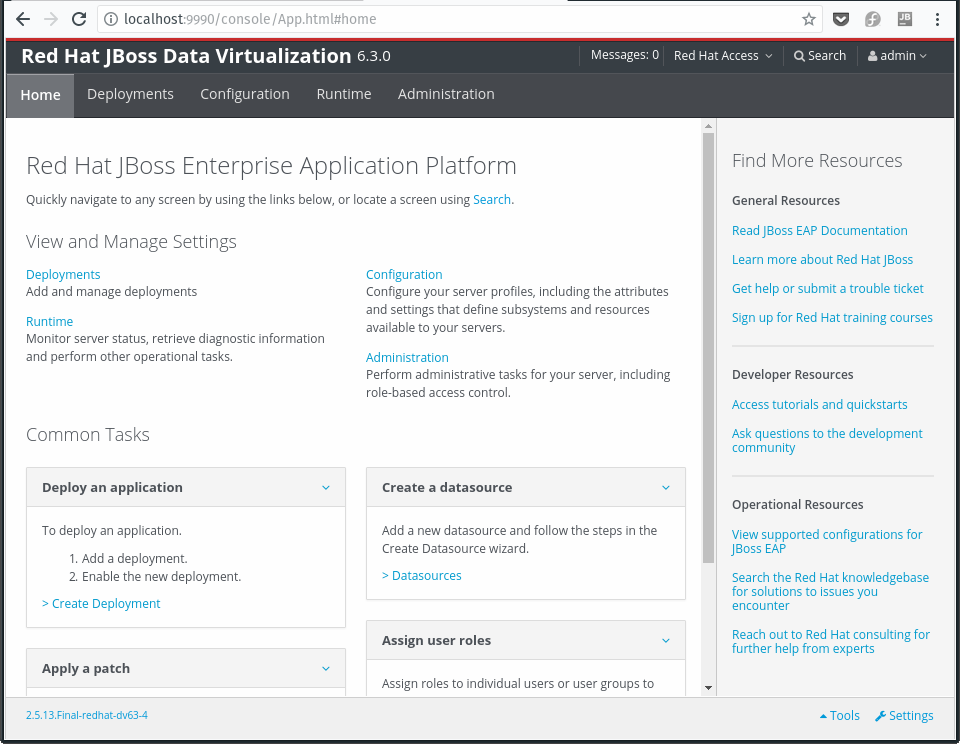This screenshot has height=744, width=960.
Task: Click the Common Tasks heading
Action: [x=88, y=435]
